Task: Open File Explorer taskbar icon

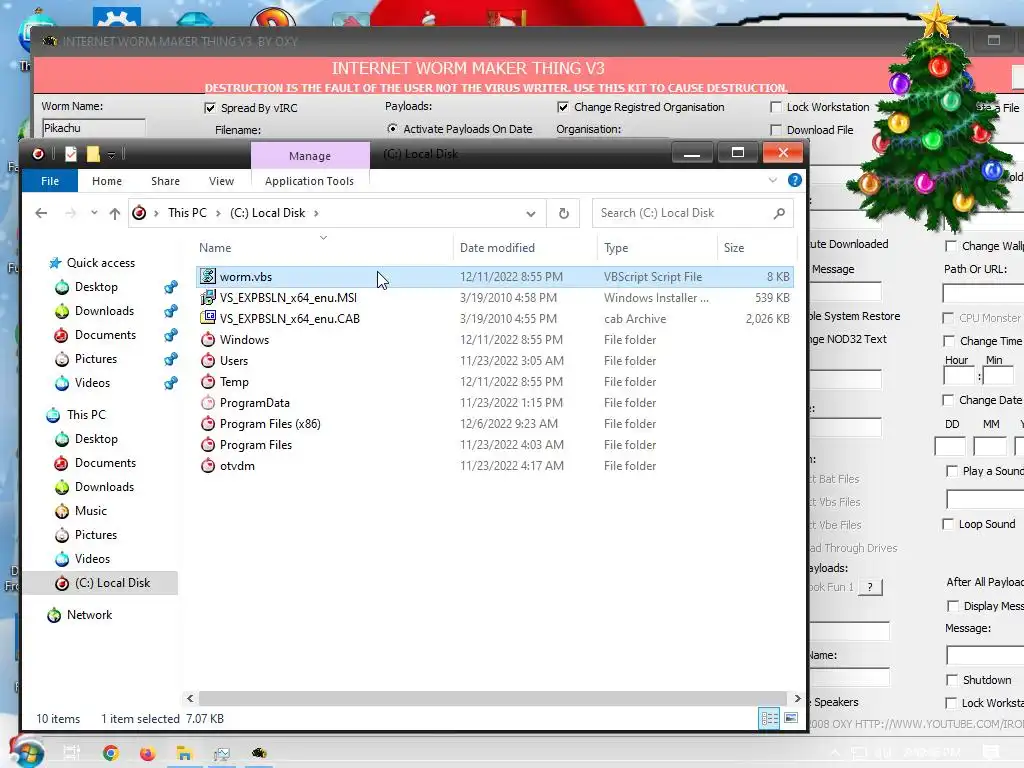Action: tap(184, 753)
